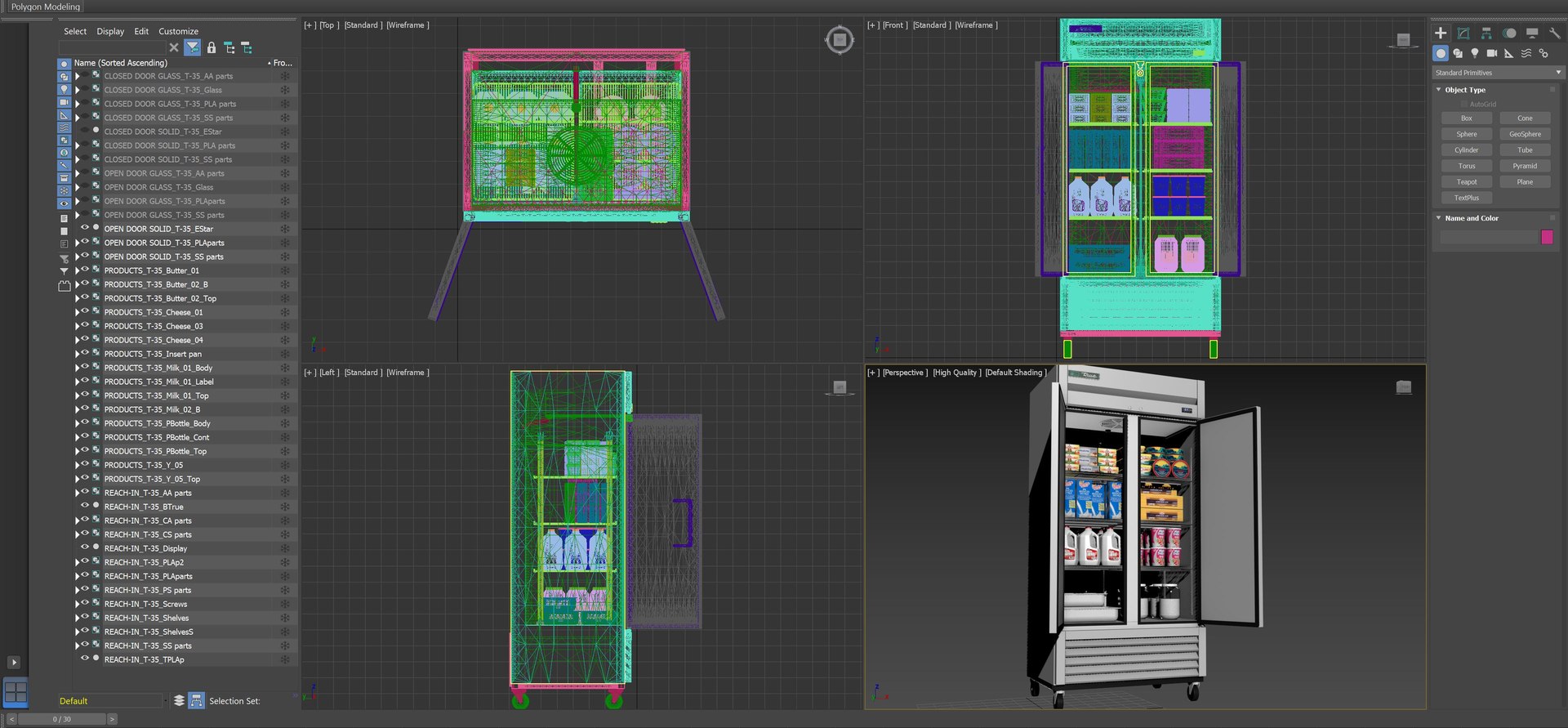Click the Scene Explorer search field
This screenshot has height=728, width=1568.
[x=112, y=48]
